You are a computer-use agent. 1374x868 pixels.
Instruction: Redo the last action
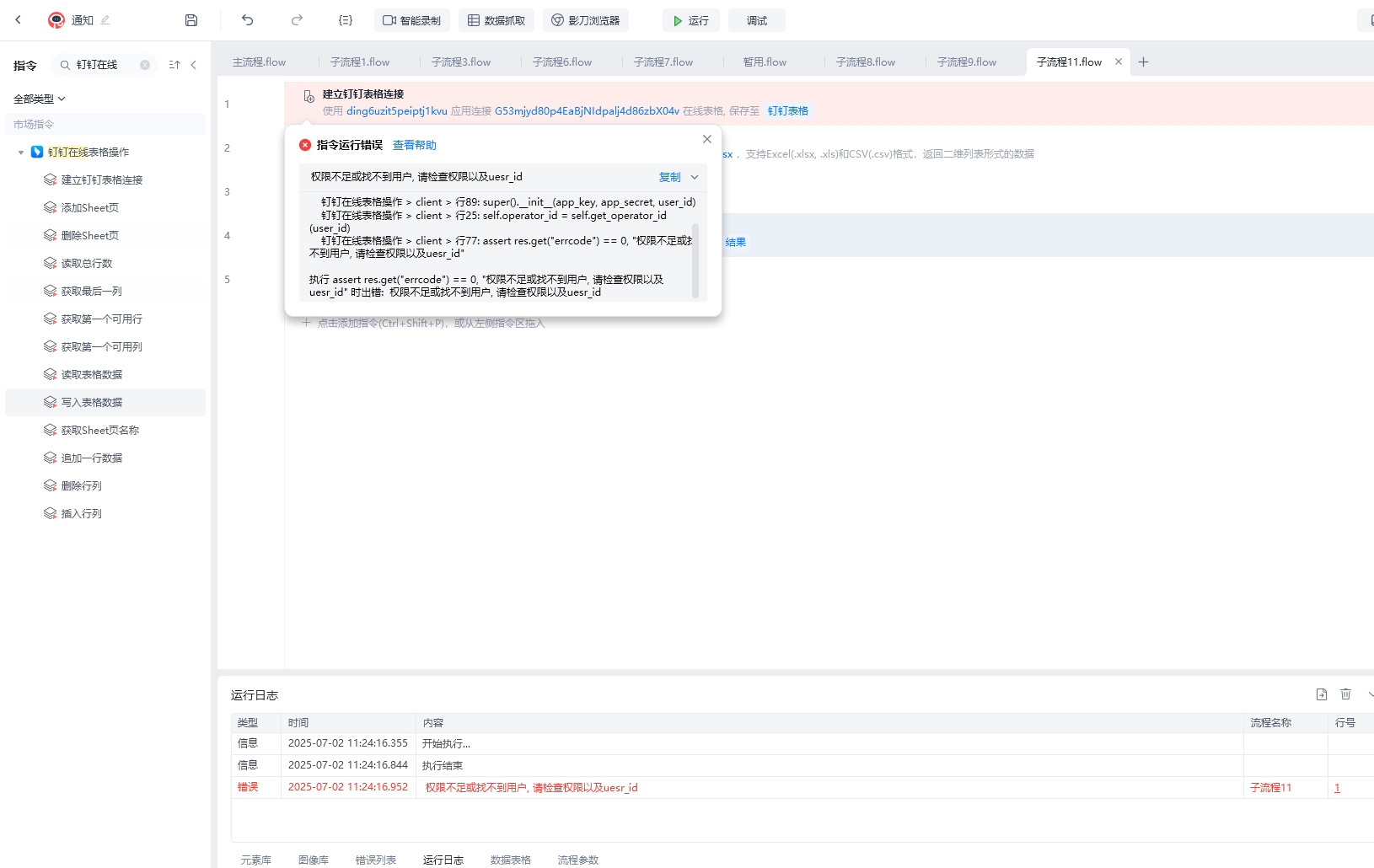(x=297, y=20)
